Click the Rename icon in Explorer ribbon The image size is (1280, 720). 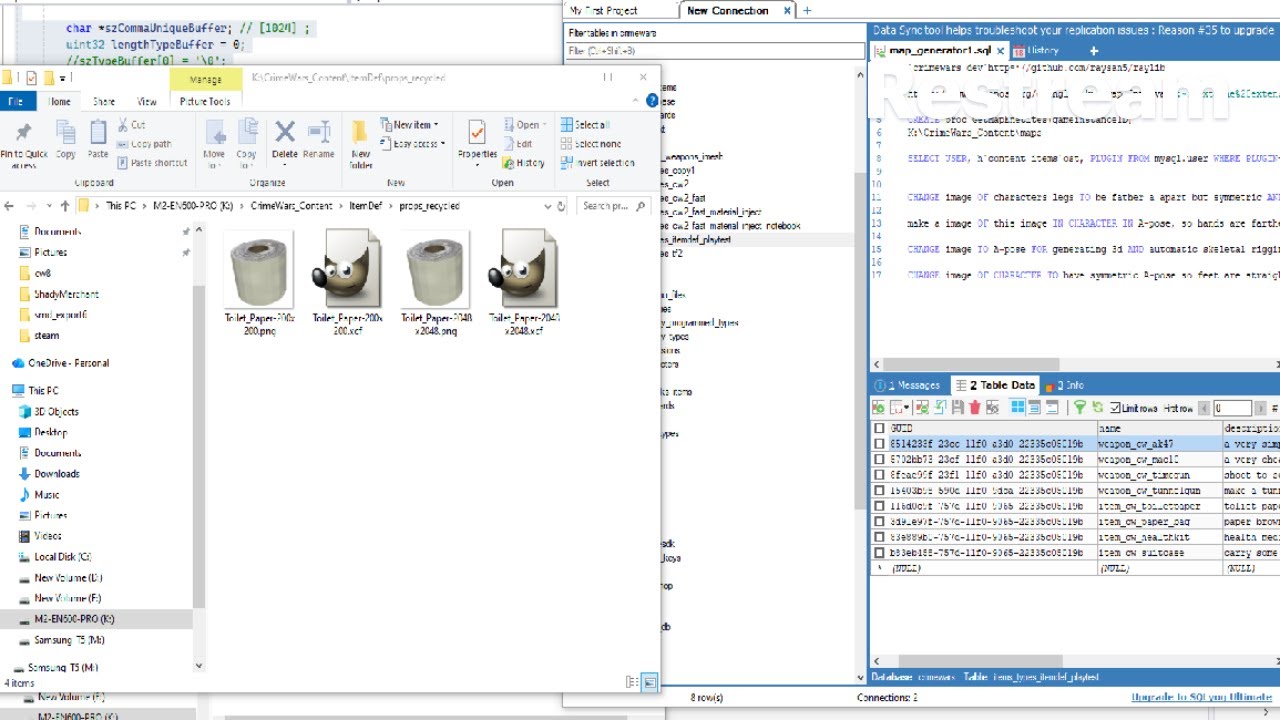pyautogui.click(x=319, y=131)
